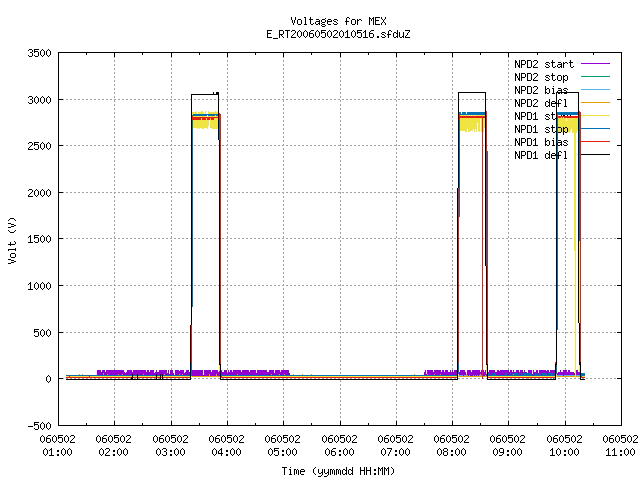The width and height of the screenshot is (640, 480).
Task: Click the 02:00 x-axis time label
Action: point(114,452)
